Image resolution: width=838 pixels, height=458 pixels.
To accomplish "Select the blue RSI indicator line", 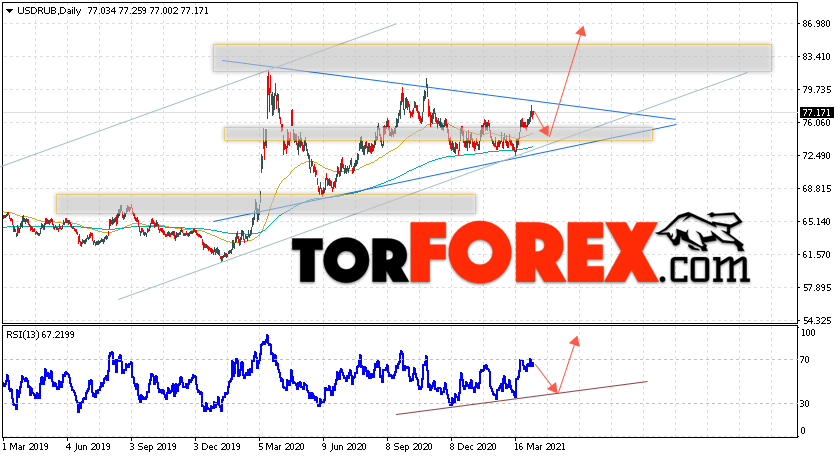I will (267, 374).
